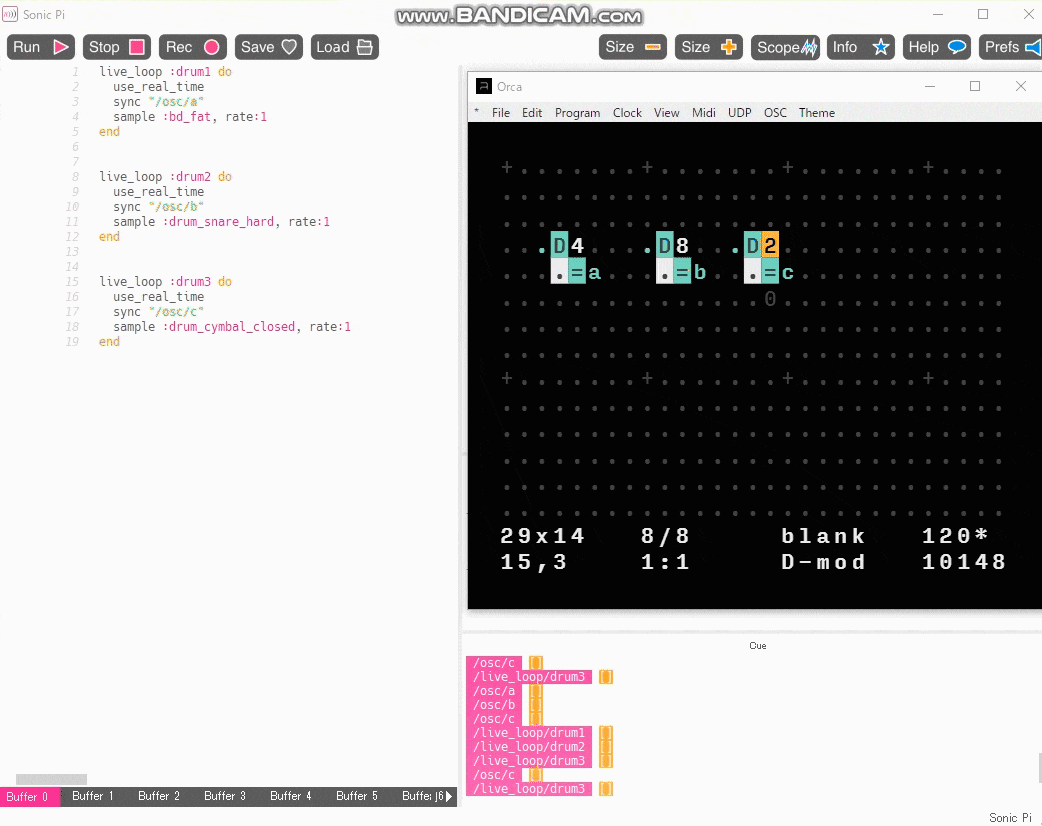Click live_loop :drum1 code line
The image size is (1042, 826).
165,72
